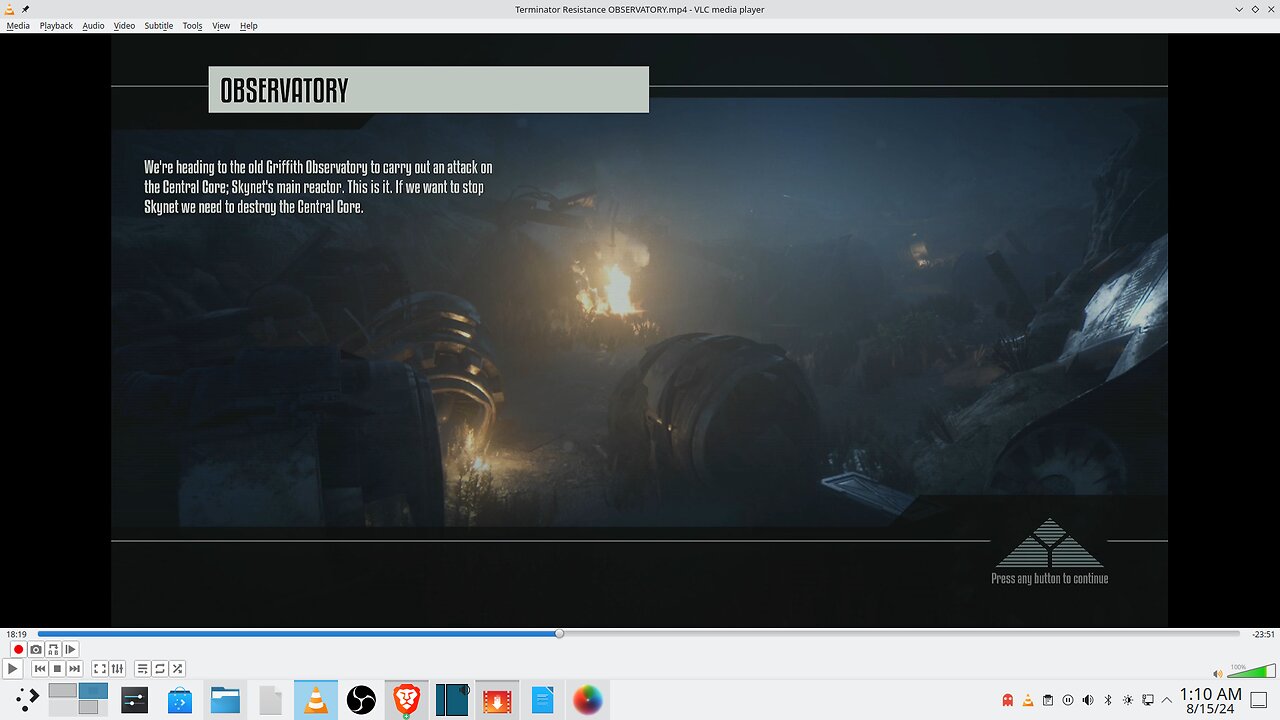Open the Playback menu
The height and width of the screenshot is (720, 1280).
[x=56, y=25]
